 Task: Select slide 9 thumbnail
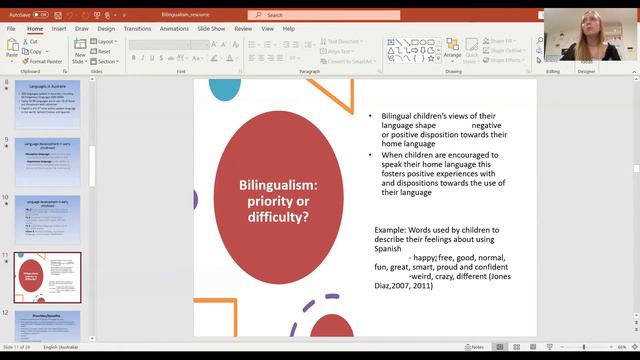click(x=48, y=162)
